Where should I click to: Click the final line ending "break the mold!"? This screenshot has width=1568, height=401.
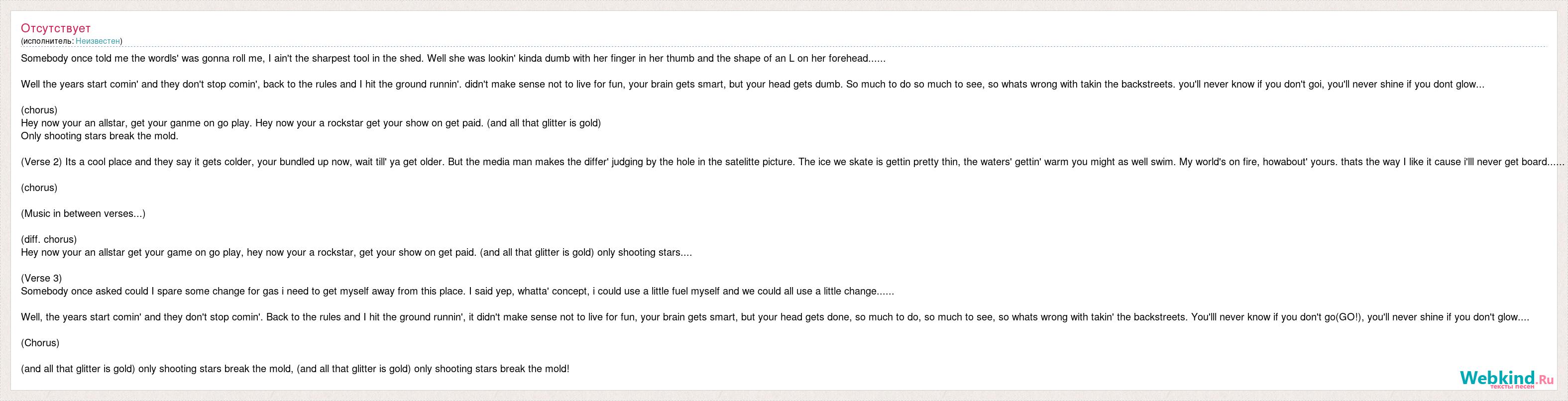click(295, 369)
